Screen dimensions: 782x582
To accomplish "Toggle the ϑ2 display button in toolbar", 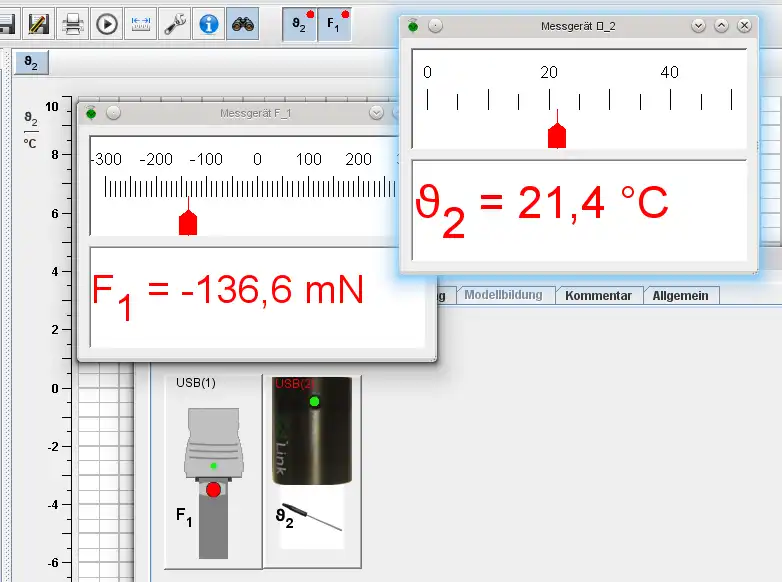I will (299, 23).
